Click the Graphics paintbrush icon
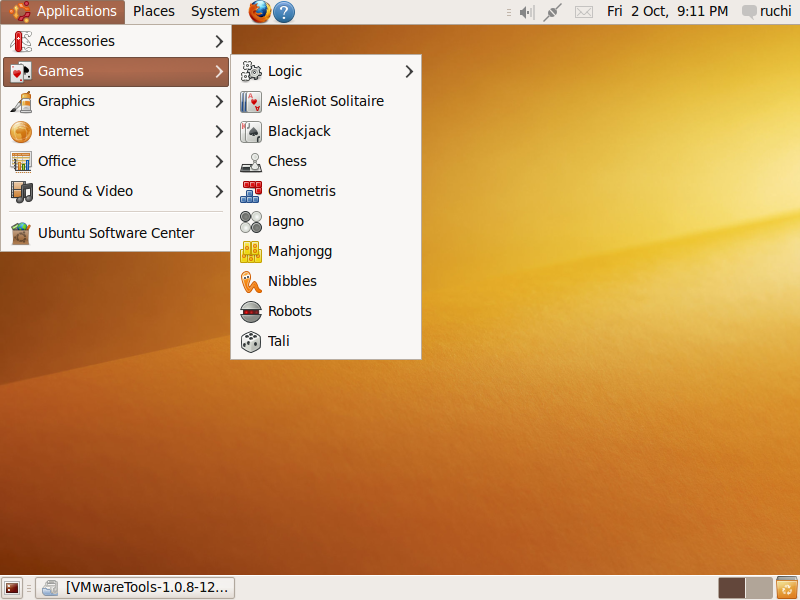 (x=21, y=102)
